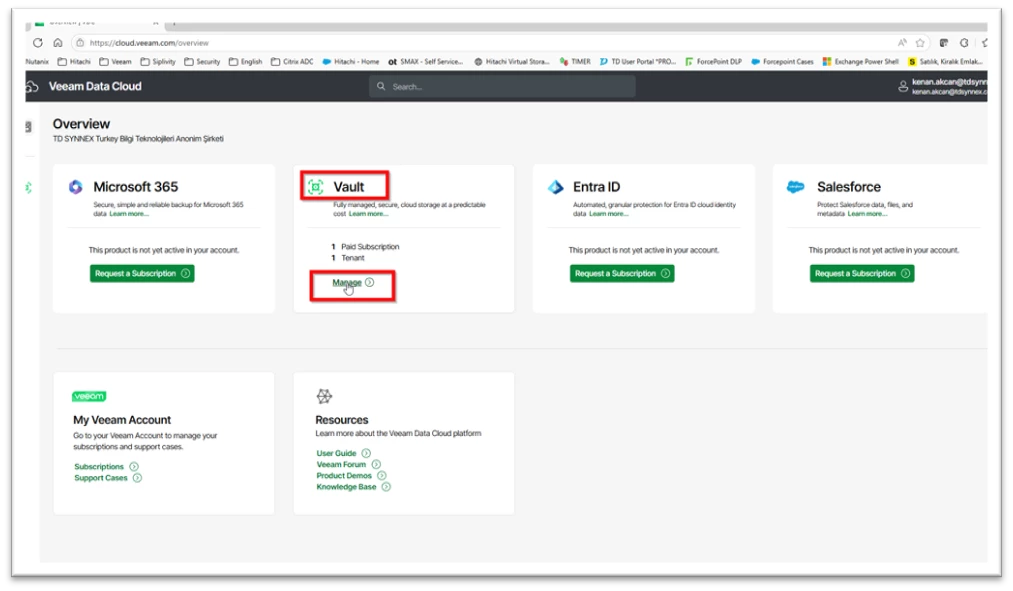Viewport: 1013px width, 591px height.
Task: Click the magnifier icon in Search box
Action: pyautogui.click(x=381, y=86)
